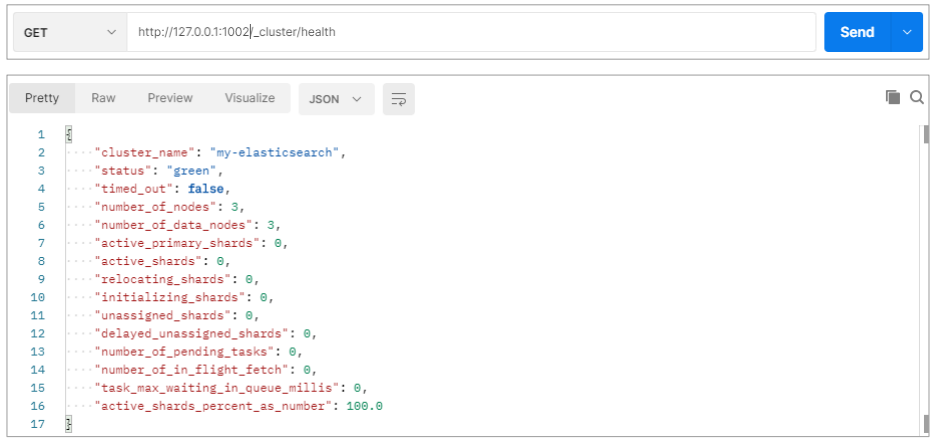
Task: Click the request URL input field
Action: (471, 32)
